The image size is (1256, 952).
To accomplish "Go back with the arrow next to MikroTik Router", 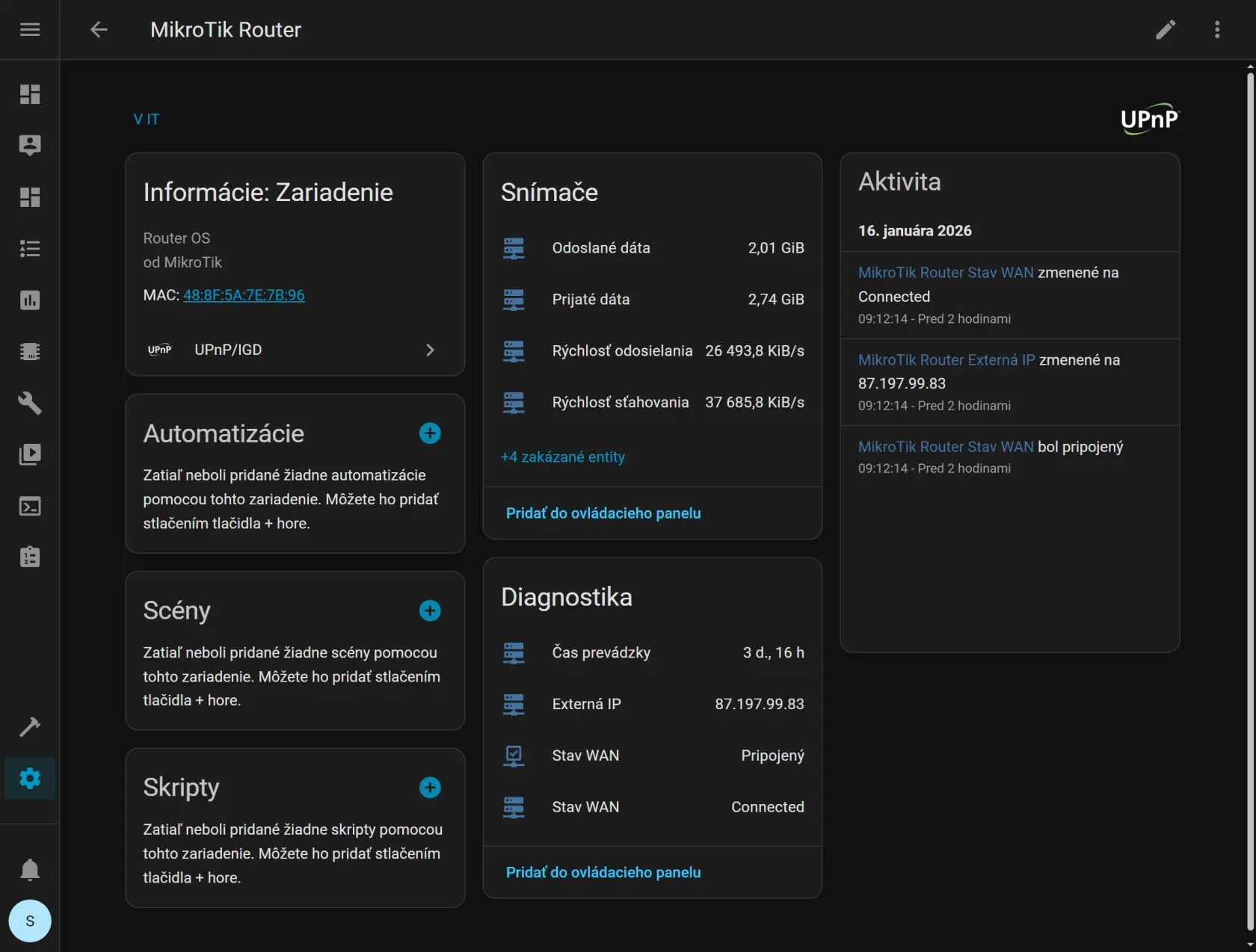I will pyautogui.click(x=98, y=29).
